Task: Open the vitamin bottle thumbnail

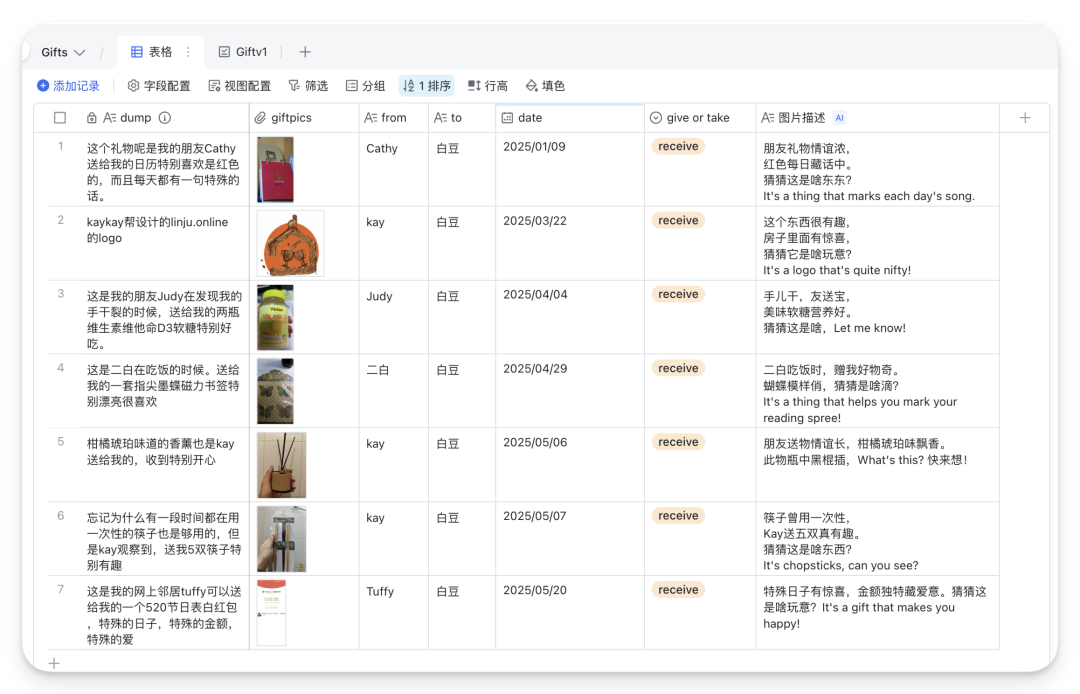Action: 276,317
